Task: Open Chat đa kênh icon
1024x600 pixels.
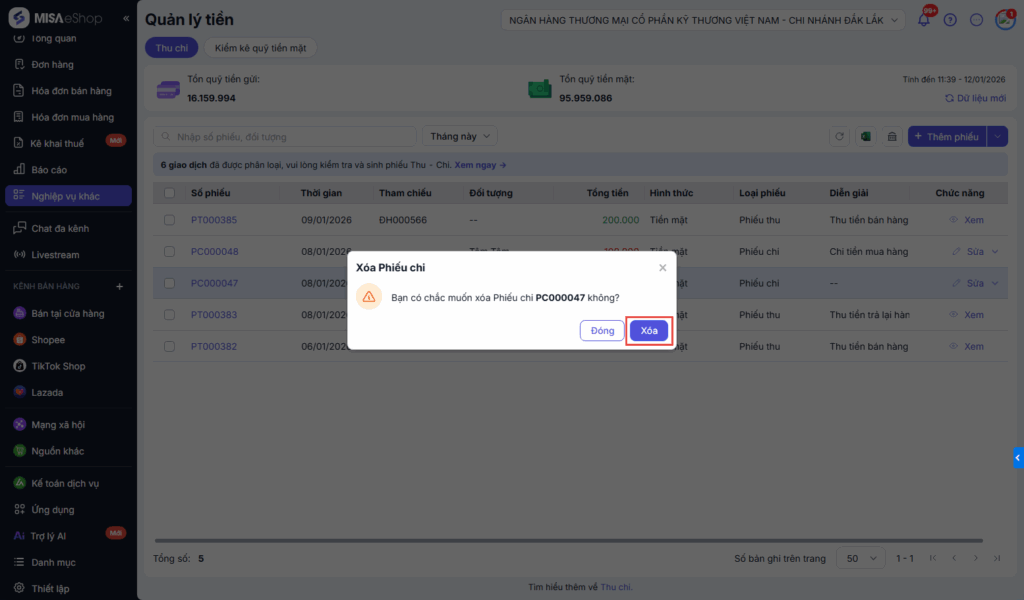Action: 20,228
